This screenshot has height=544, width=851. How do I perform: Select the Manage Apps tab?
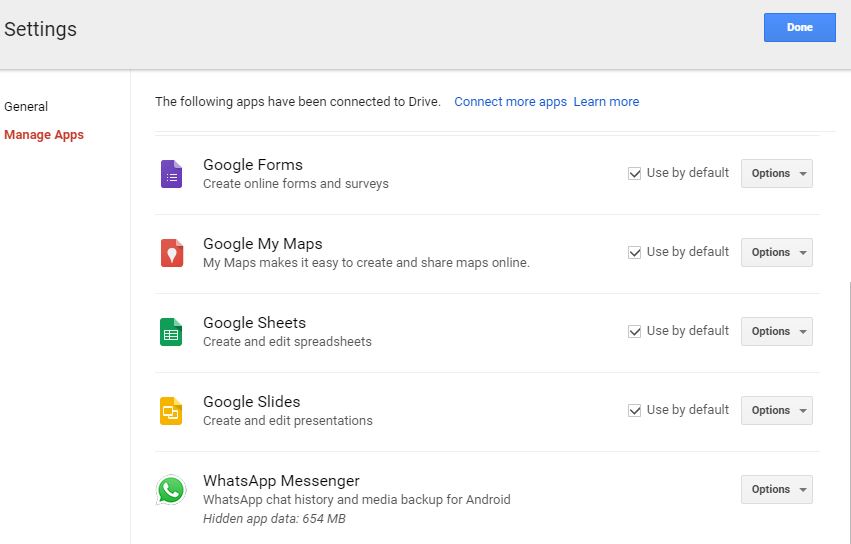44,135
